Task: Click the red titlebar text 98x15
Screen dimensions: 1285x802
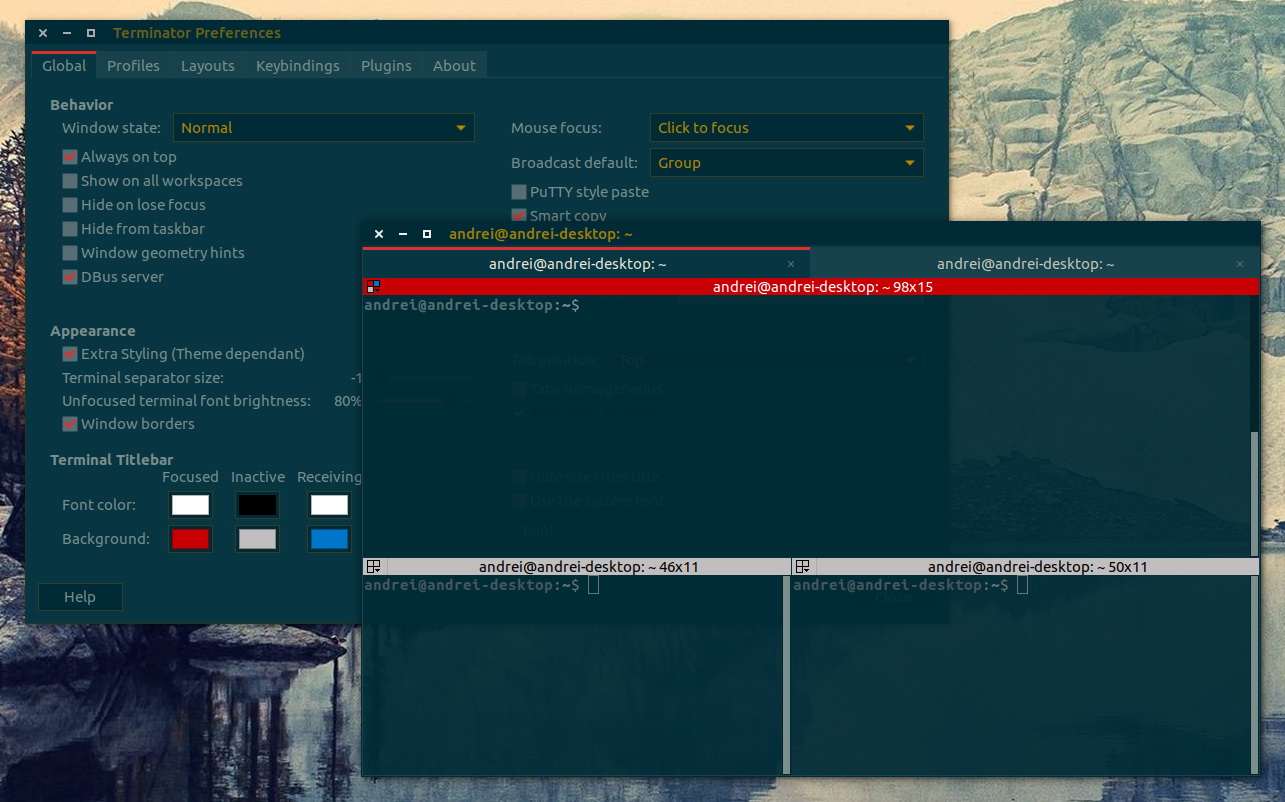Action: 823,287
